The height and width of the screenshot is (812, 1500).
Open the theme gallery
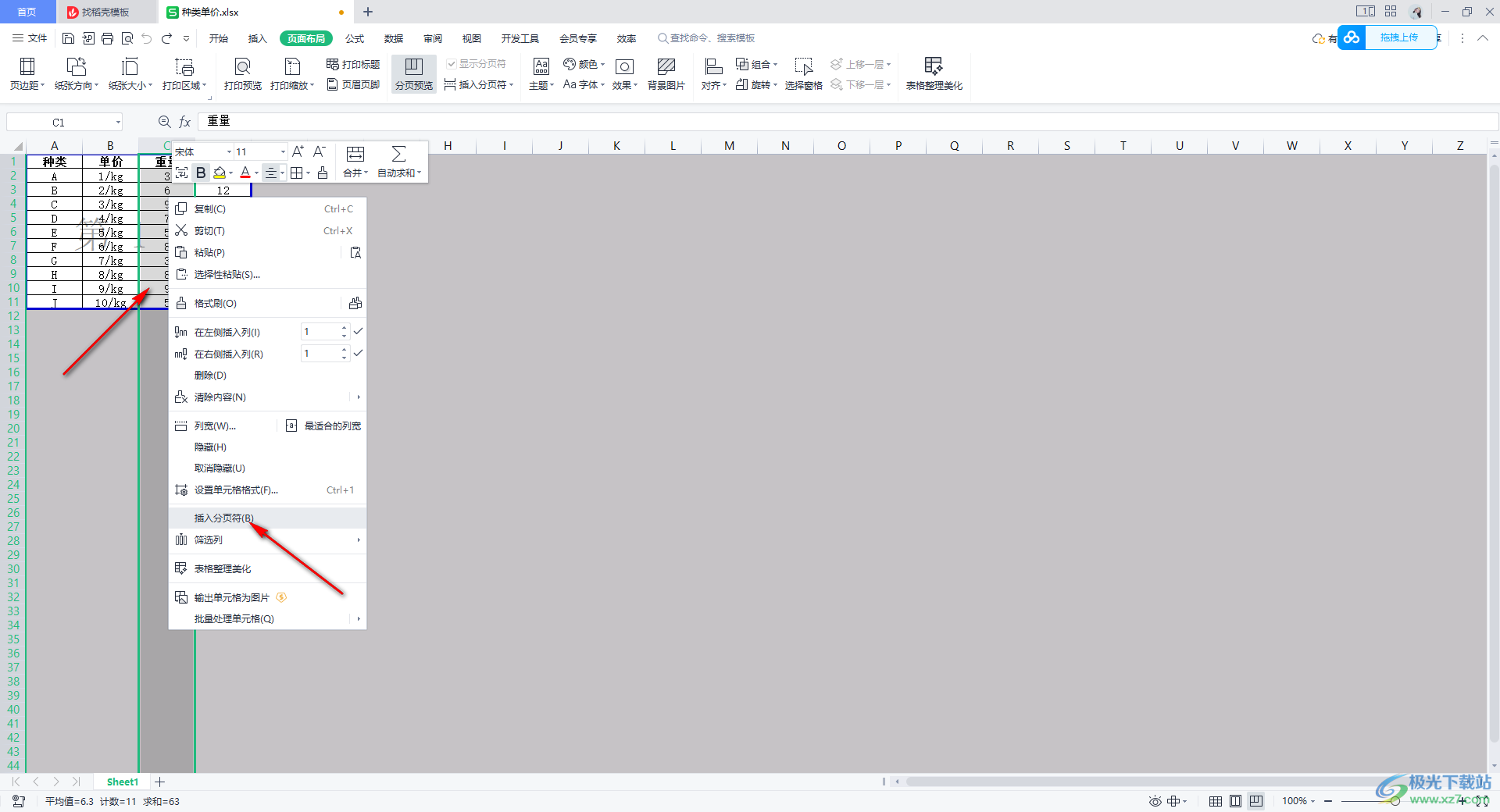[x=541, y=74]
